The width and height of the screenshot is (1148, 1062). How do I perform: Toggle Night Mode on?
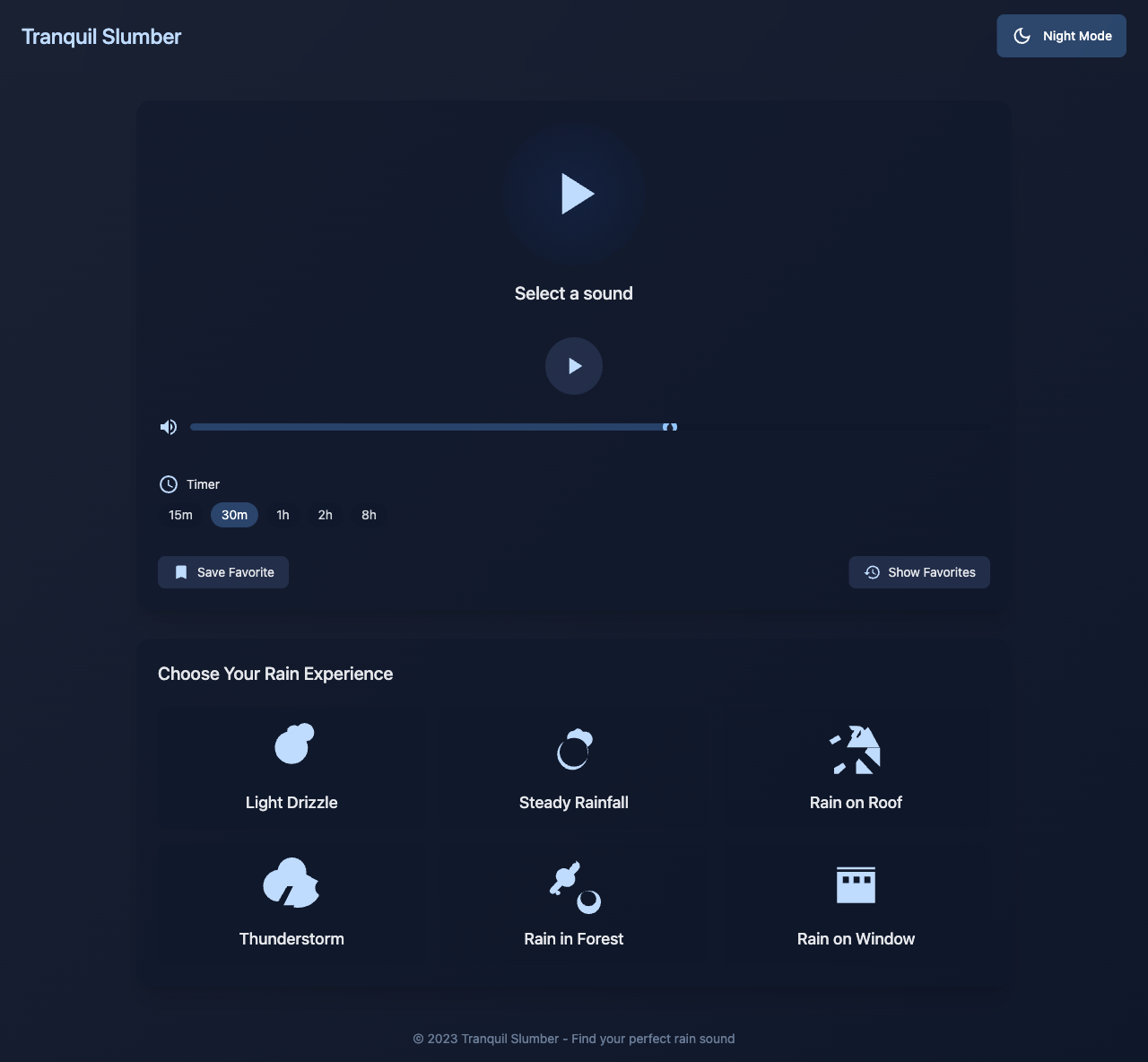(1061, 36)
